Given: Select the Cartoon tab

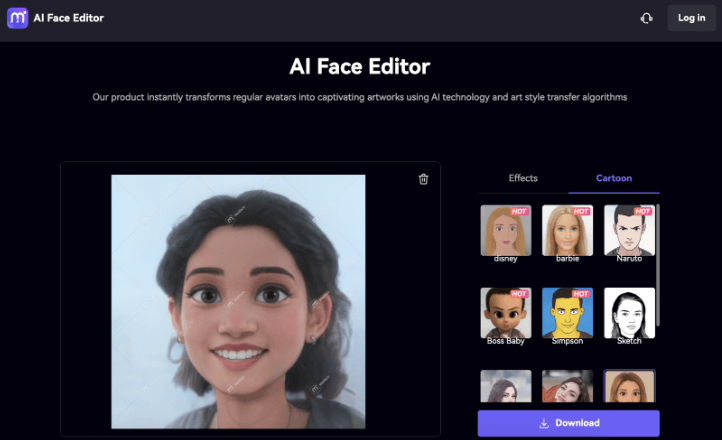Looking at the screenshot, I should tap(614, 178).
